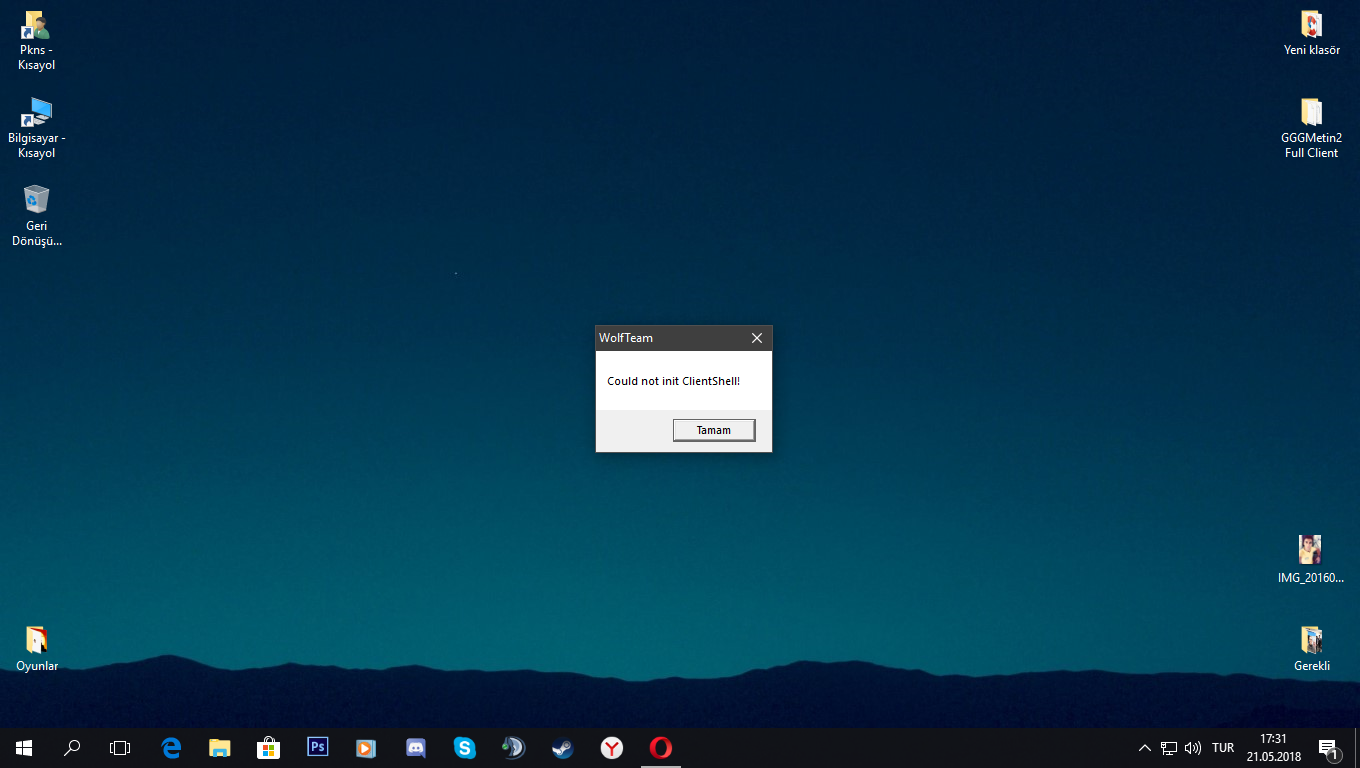Close the WolfTeam error dialog
Image resolution: width=1360 pixels, height=768 pixels.
757,338
